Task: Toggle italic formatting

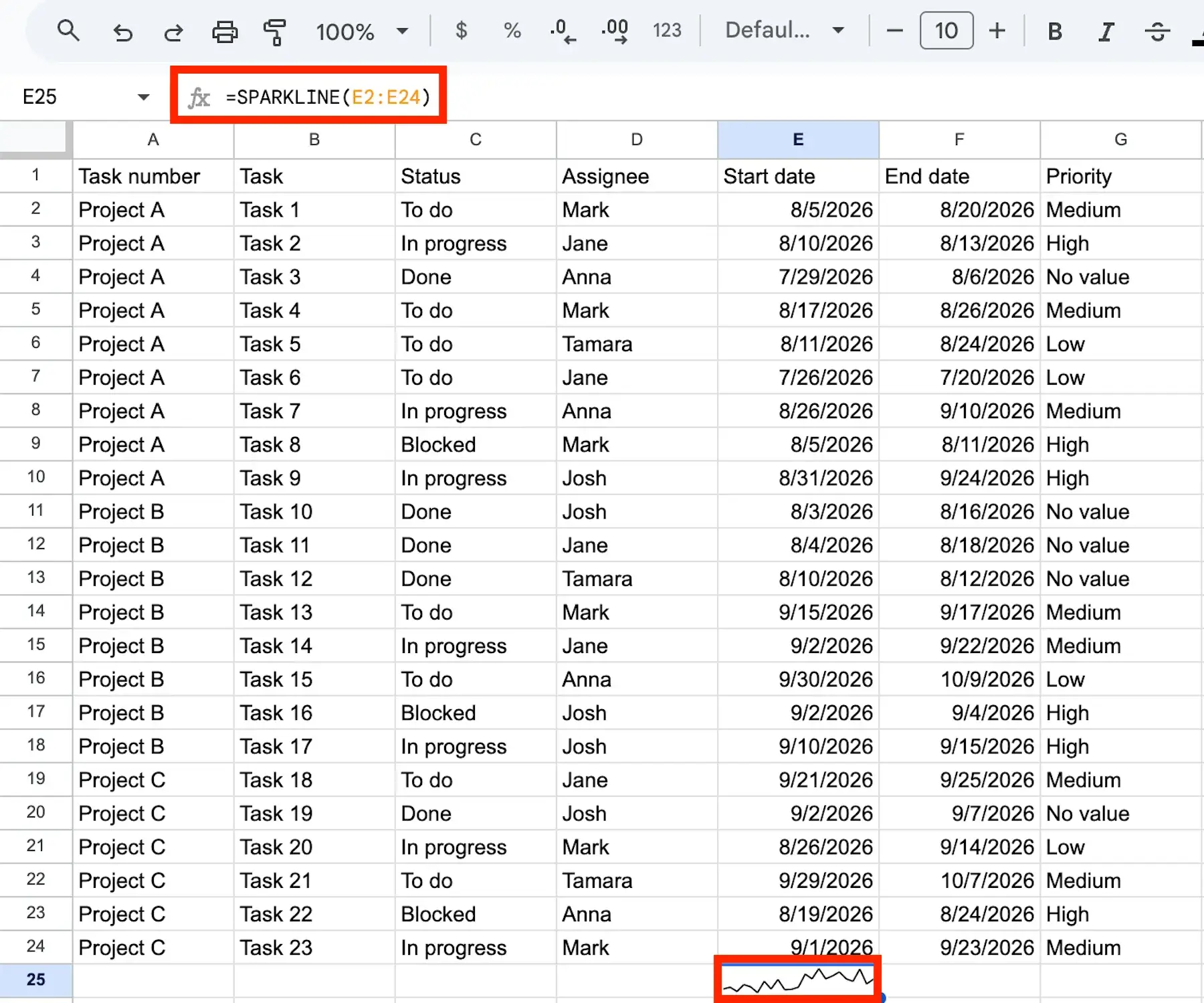Action: (1106, 31)
